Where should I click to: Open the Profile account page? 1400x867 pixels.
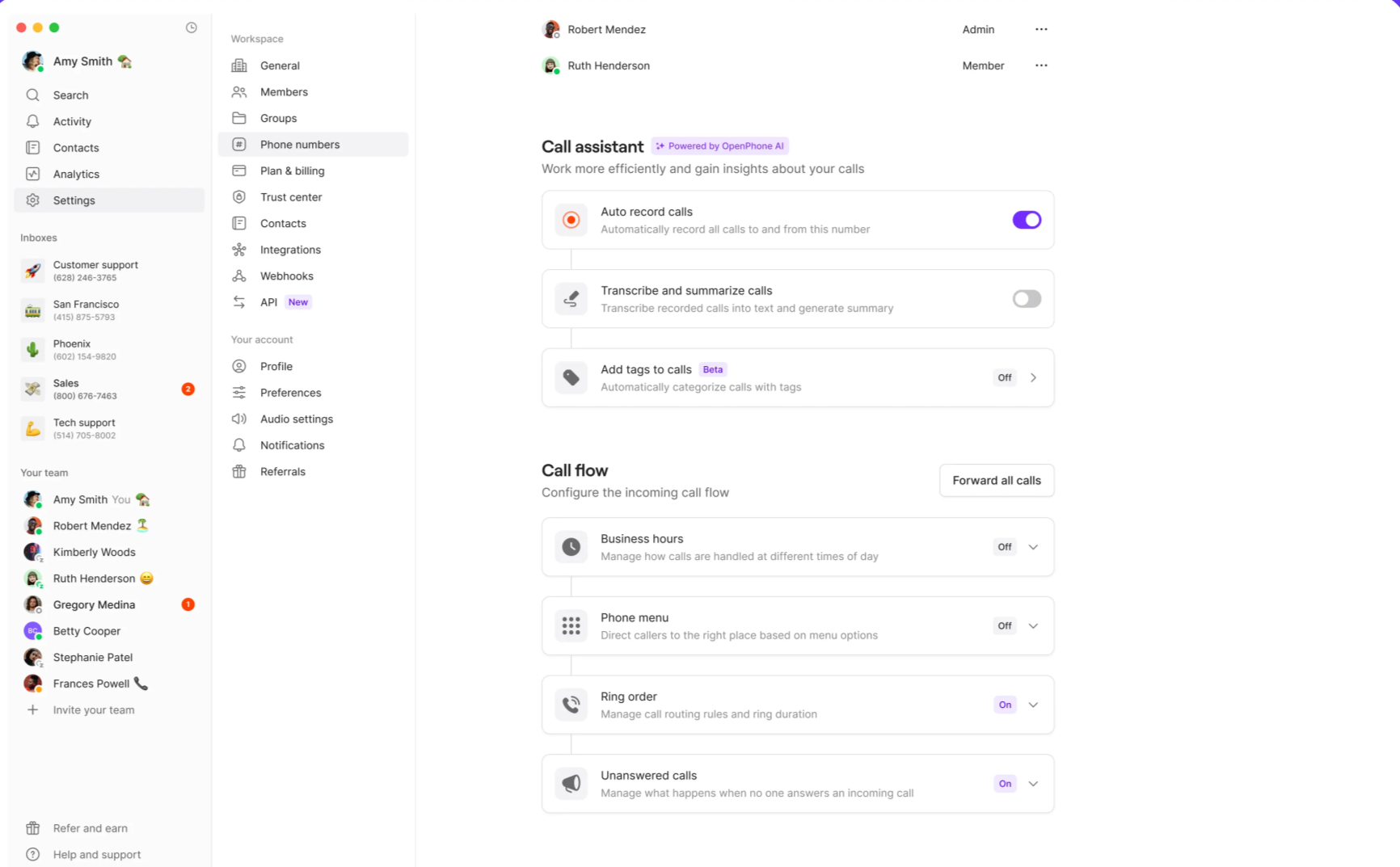tap(313, 366)
